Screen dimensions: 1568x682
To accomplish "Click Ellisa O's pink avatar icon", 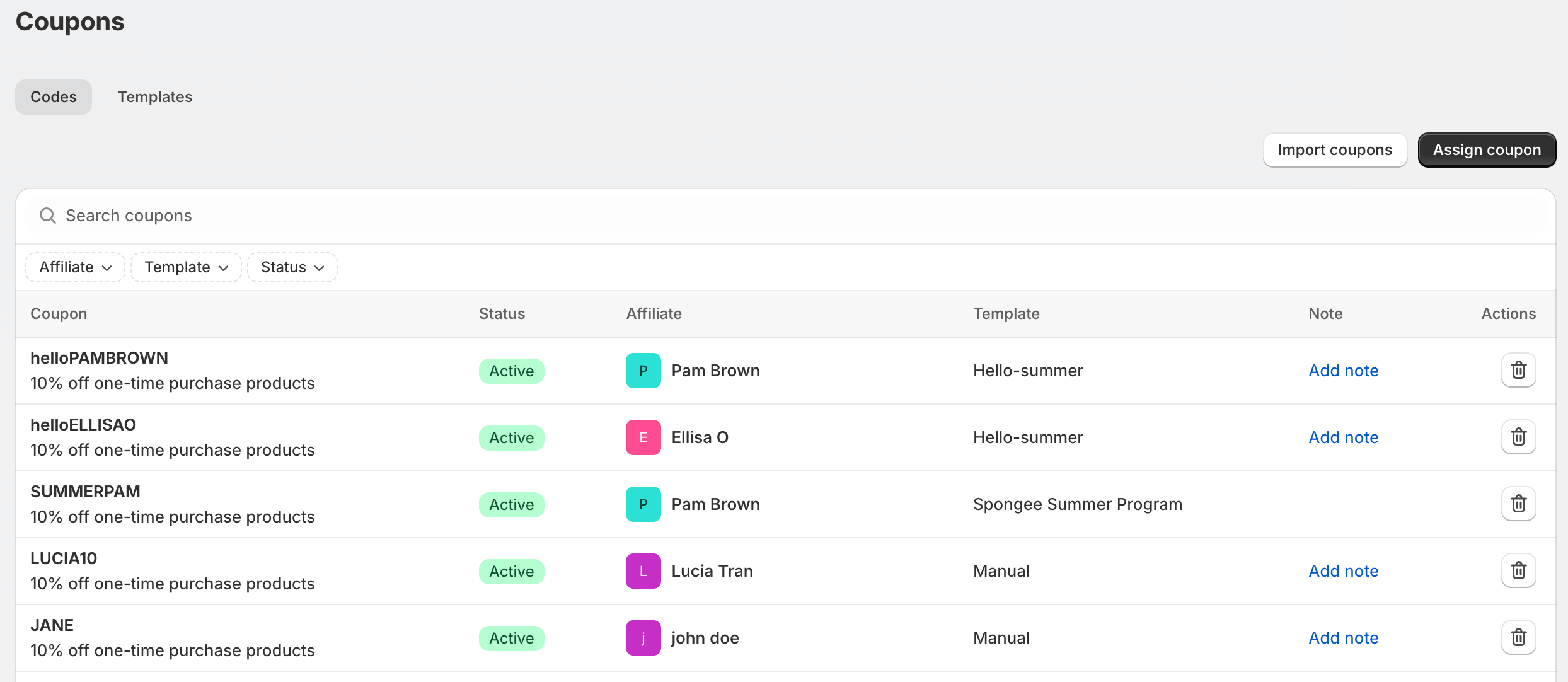I will pyautogui.click(x=643, y=437).
